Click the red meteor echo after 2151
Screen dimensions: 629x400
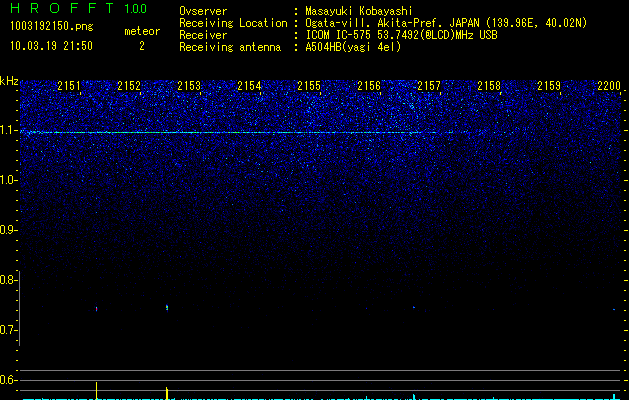click(x=96, y=309)
